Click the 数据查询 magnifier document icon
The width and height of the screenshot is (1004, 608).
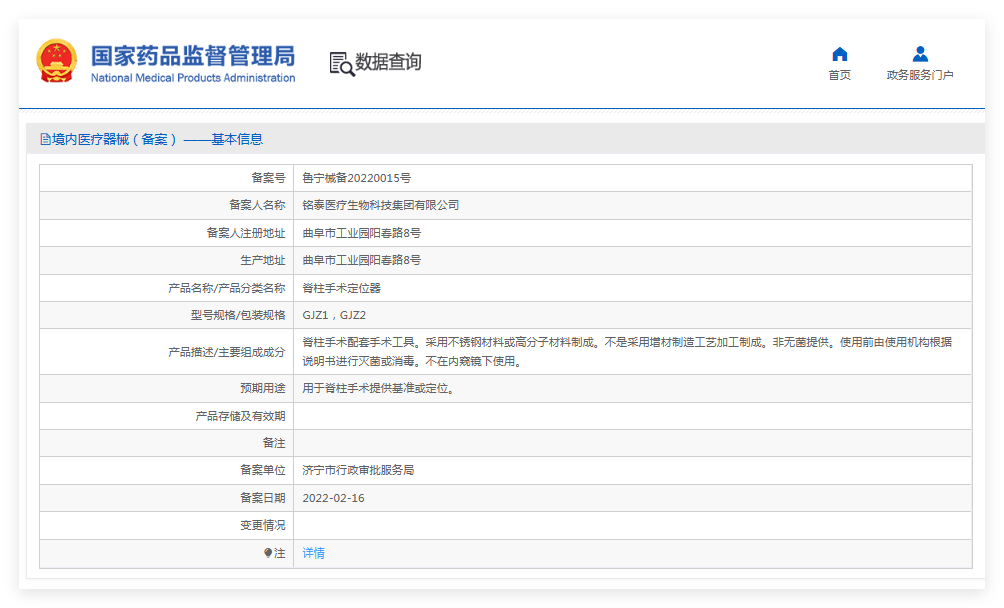coord(341,63)
